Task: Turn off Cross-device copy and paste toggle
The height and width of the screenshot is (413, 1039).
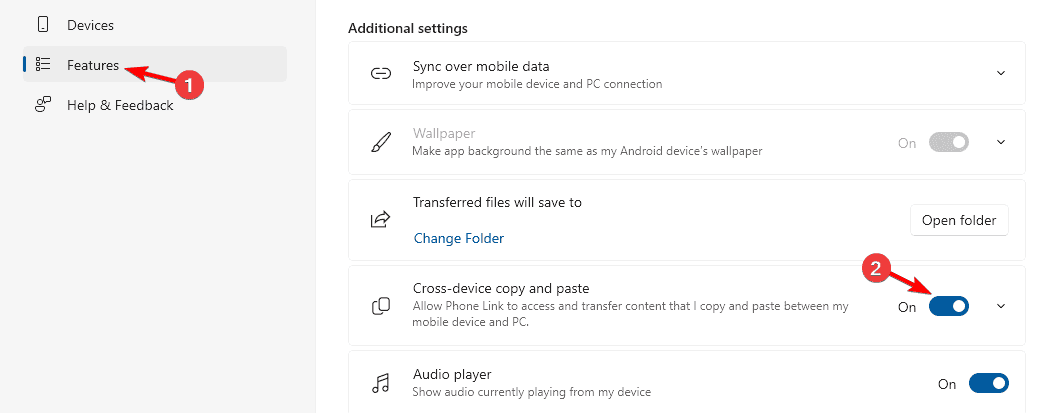Action: tap(949, 306)
